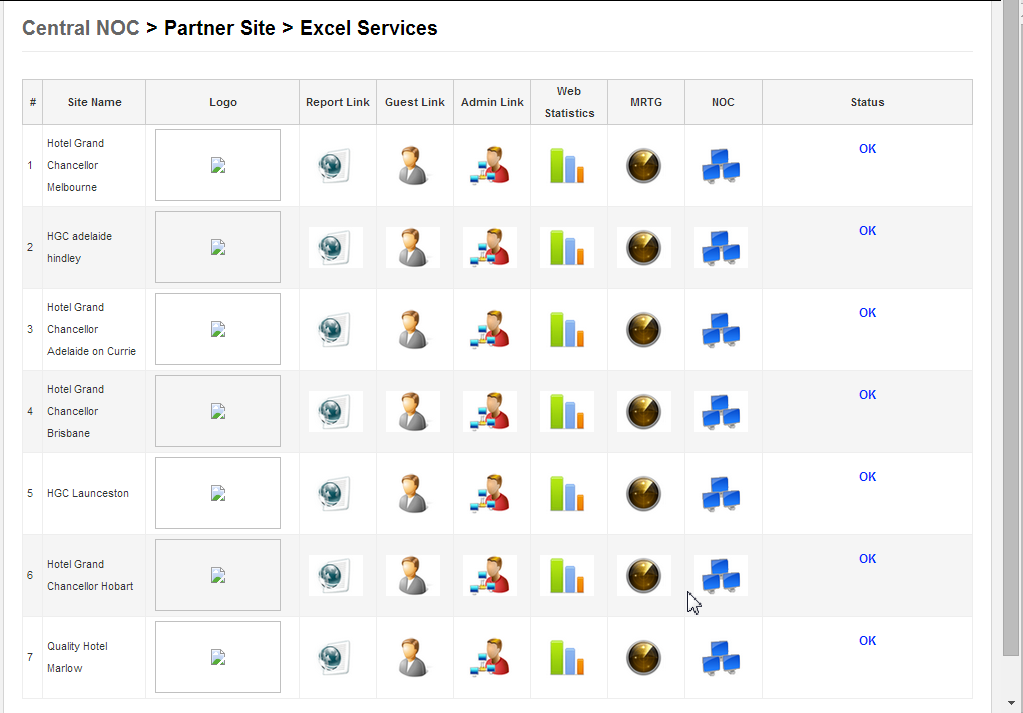1023x713 pixels.
Task: Click the 'Web Statistics' column header
Action: 569,102
